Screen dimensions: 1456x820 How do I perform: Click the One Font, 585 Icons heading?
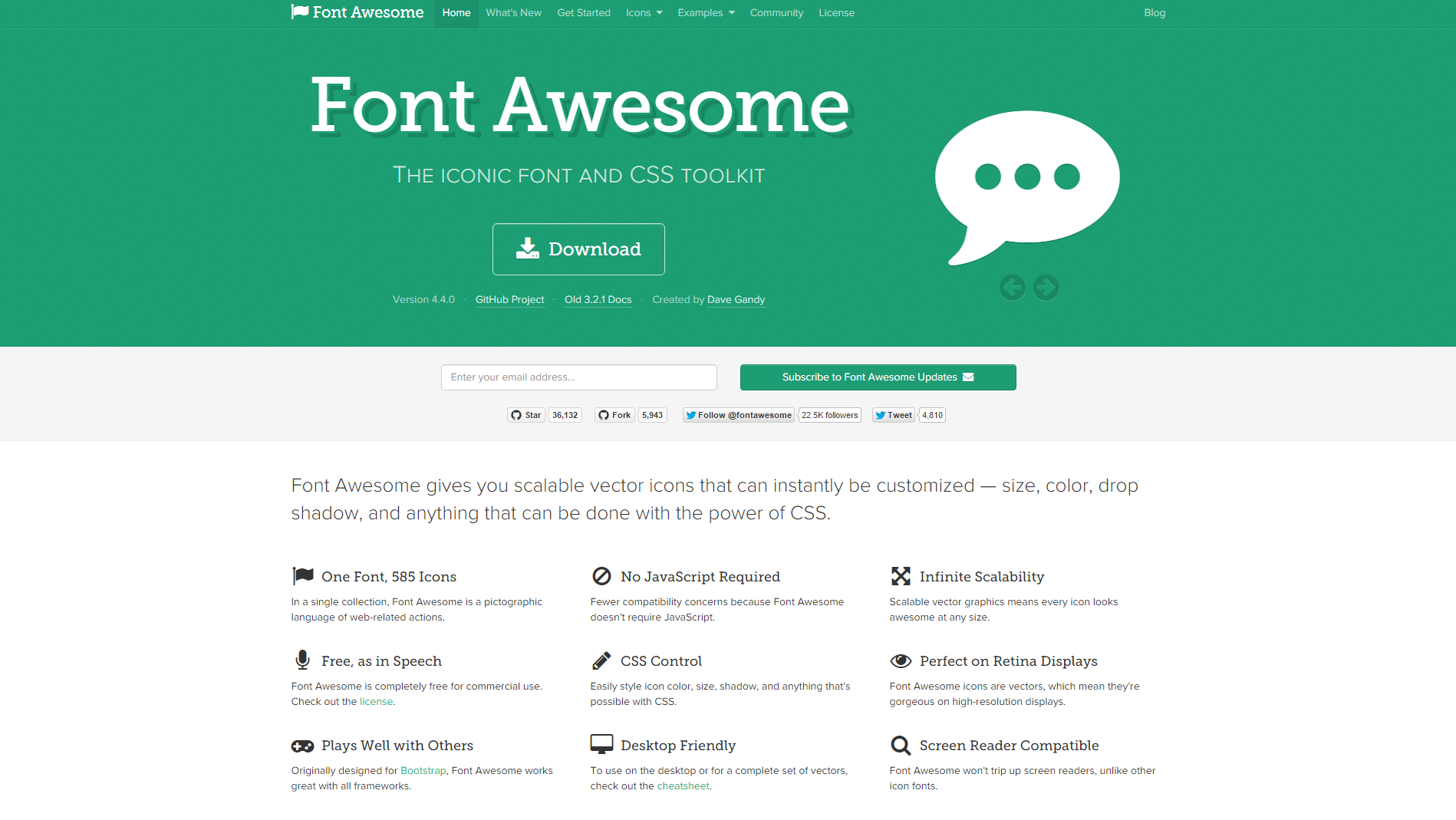pos(389,577)
